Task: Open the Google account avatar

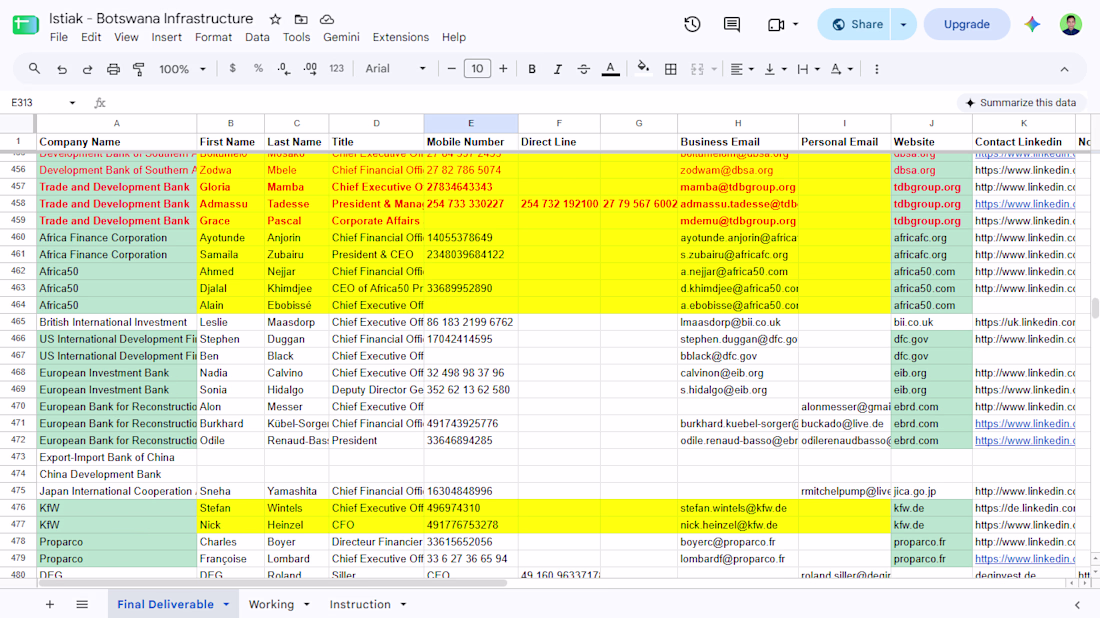Action: coord(1071,25)
